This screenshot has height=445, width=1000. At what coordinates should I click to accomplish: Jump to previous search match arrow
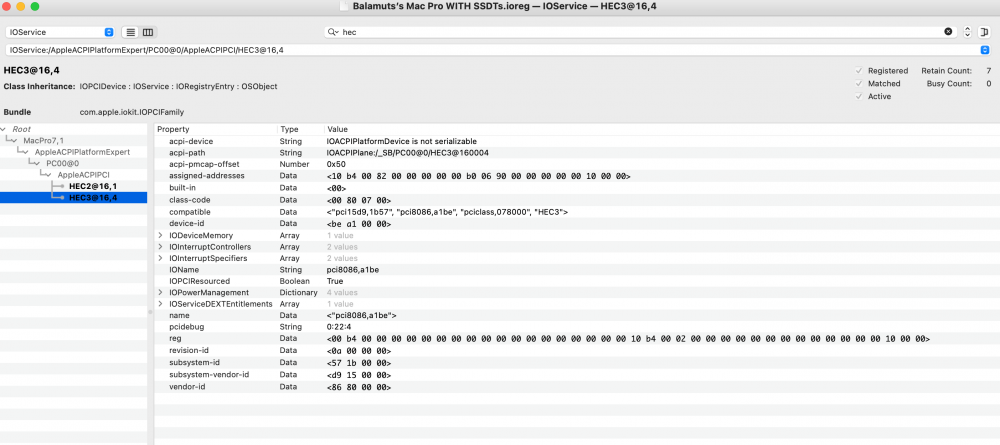point(967,29)
